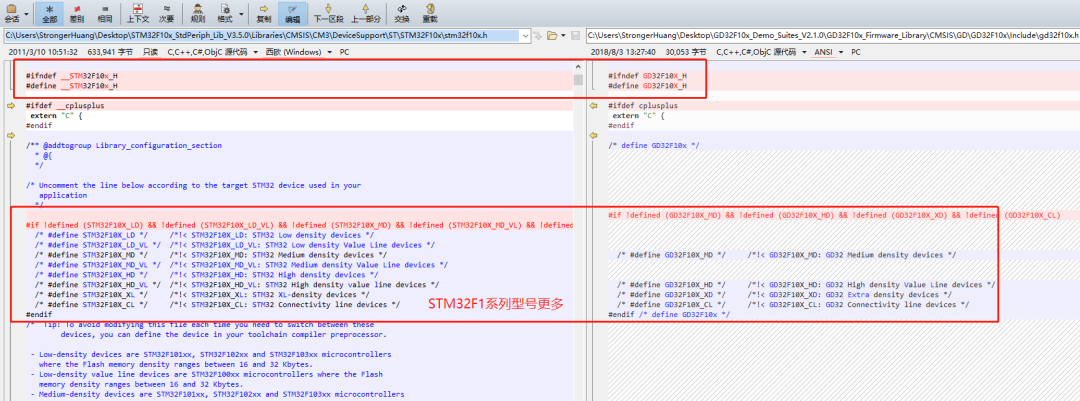Toggle 次要 minor differences filter

166,12
